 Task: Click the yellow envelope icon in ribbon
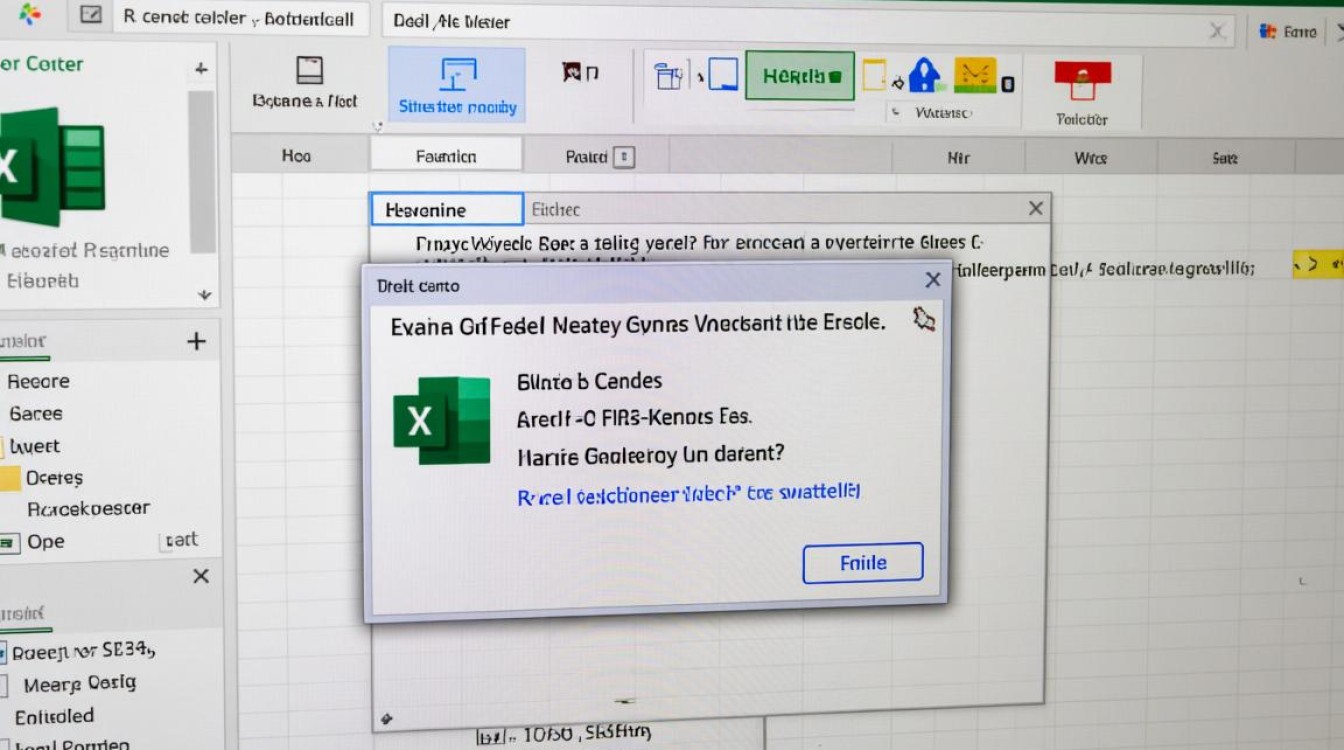[x=974, y=75]
